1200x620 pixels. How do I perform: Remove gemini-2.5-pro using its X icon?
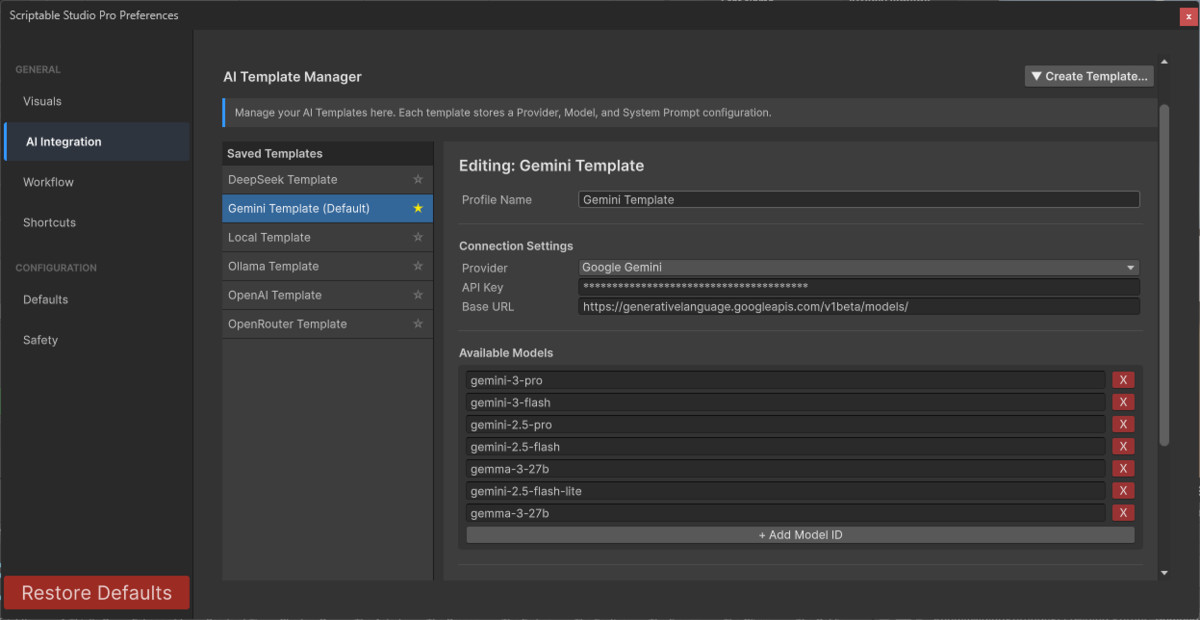click(x=1122, y=424)
